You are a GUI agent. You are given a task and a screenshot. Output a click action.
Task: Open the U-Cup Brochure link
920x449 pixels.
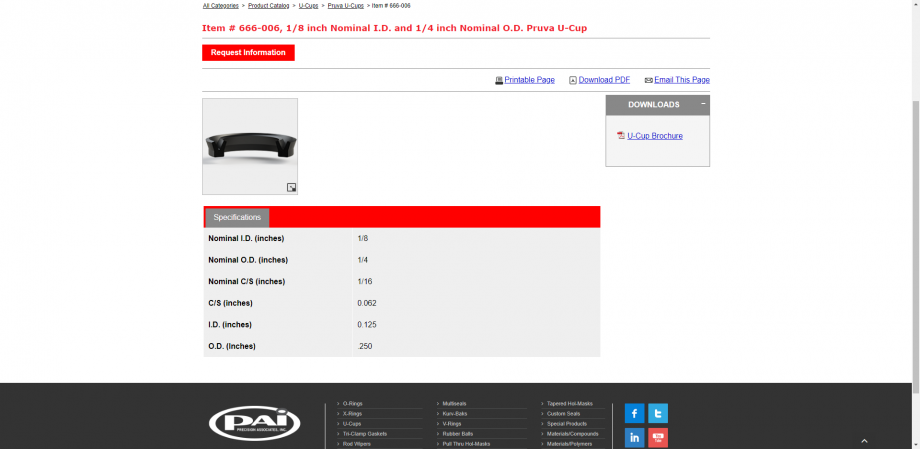pyautogui.click(x=655, y=136)
